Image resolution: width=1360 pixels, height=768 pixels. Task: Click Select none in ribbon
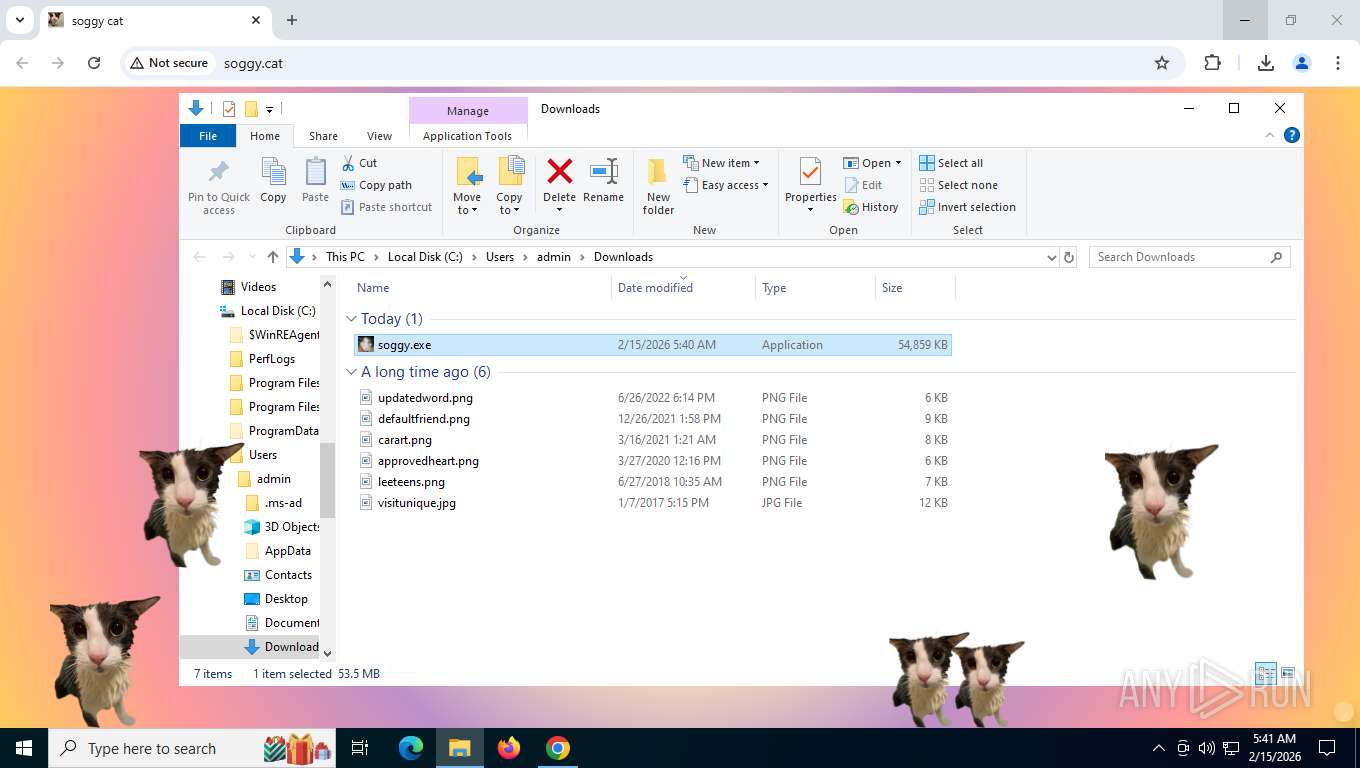click(x=958, y=185)
